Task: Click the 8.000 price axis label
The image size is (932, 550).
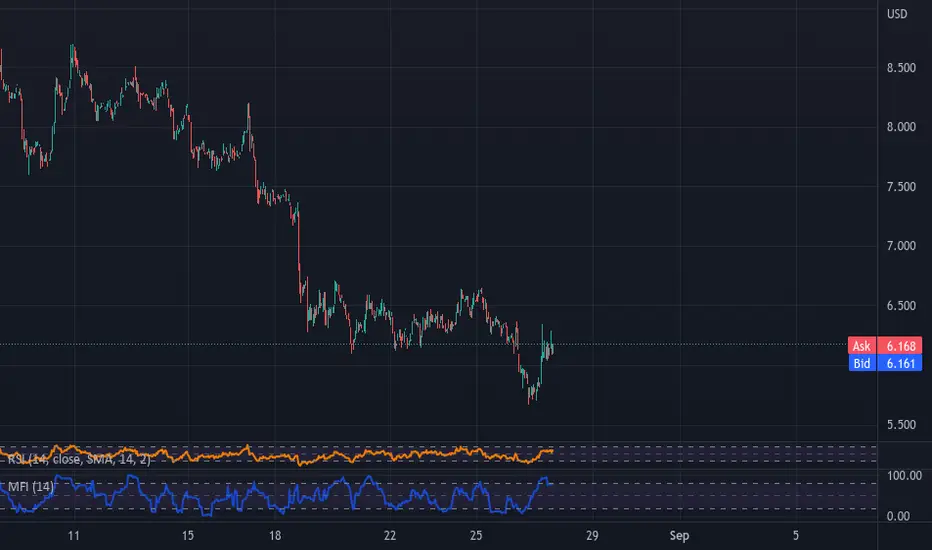Action: [x=901, y=127]
